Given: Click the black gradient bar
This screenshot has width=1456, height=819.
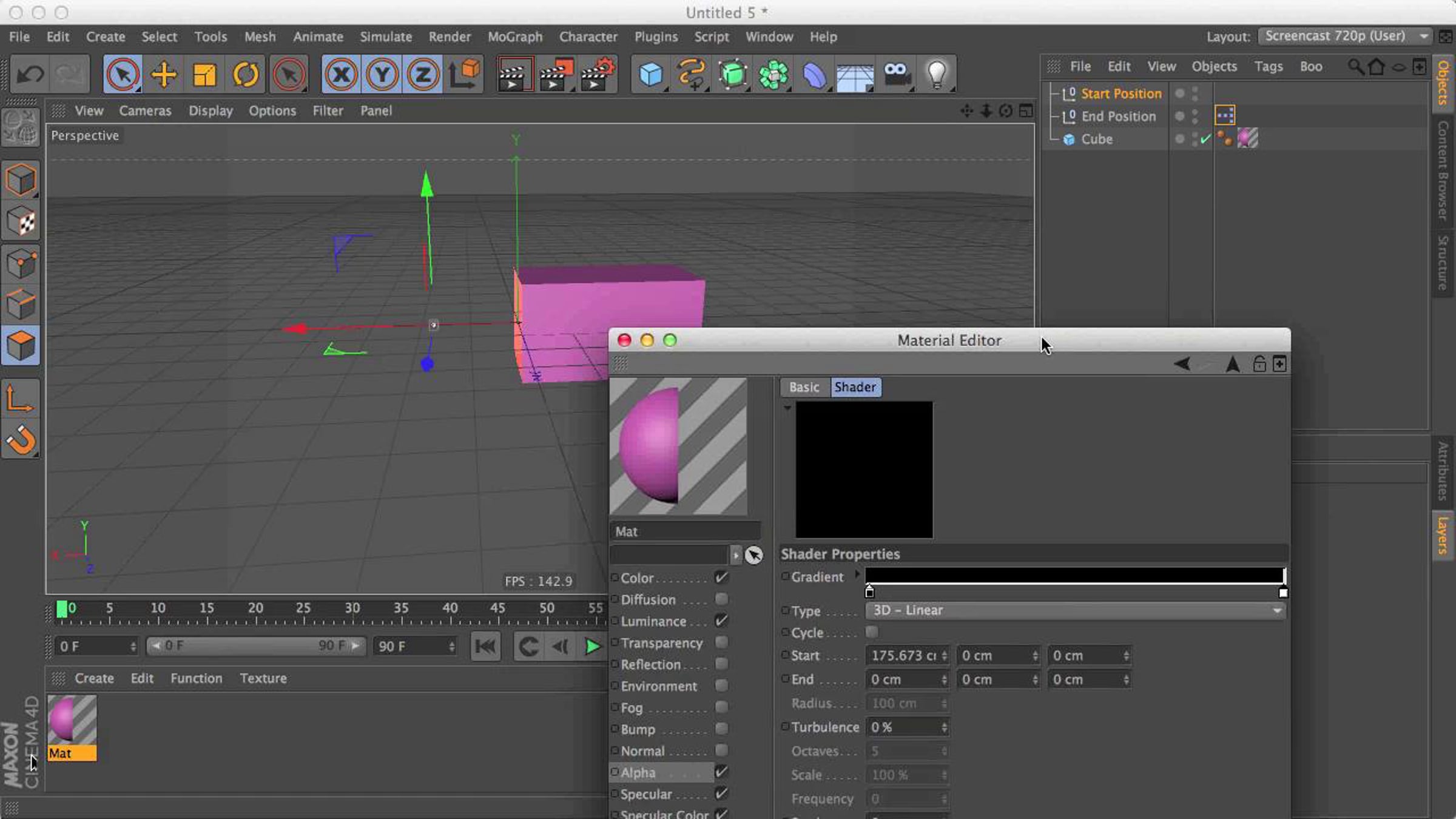Looking at the screenshot, I should point(1075,575).
